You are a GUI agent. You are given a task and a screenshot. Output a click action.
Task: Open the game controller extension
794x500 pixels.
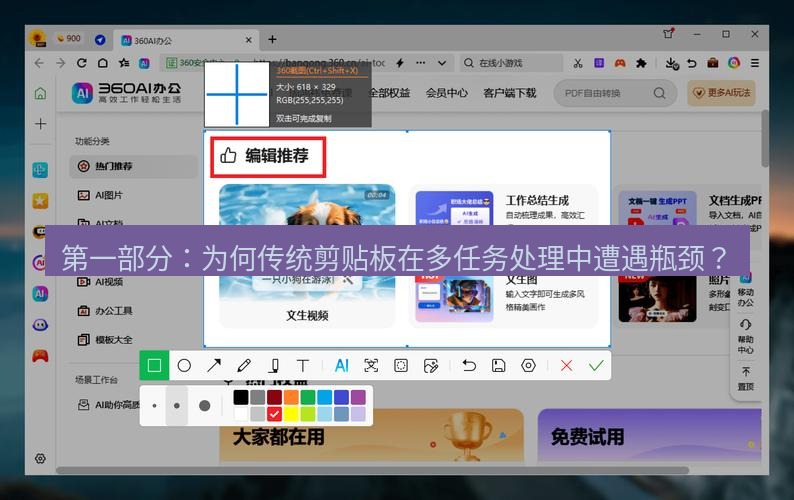click(620, 63)
